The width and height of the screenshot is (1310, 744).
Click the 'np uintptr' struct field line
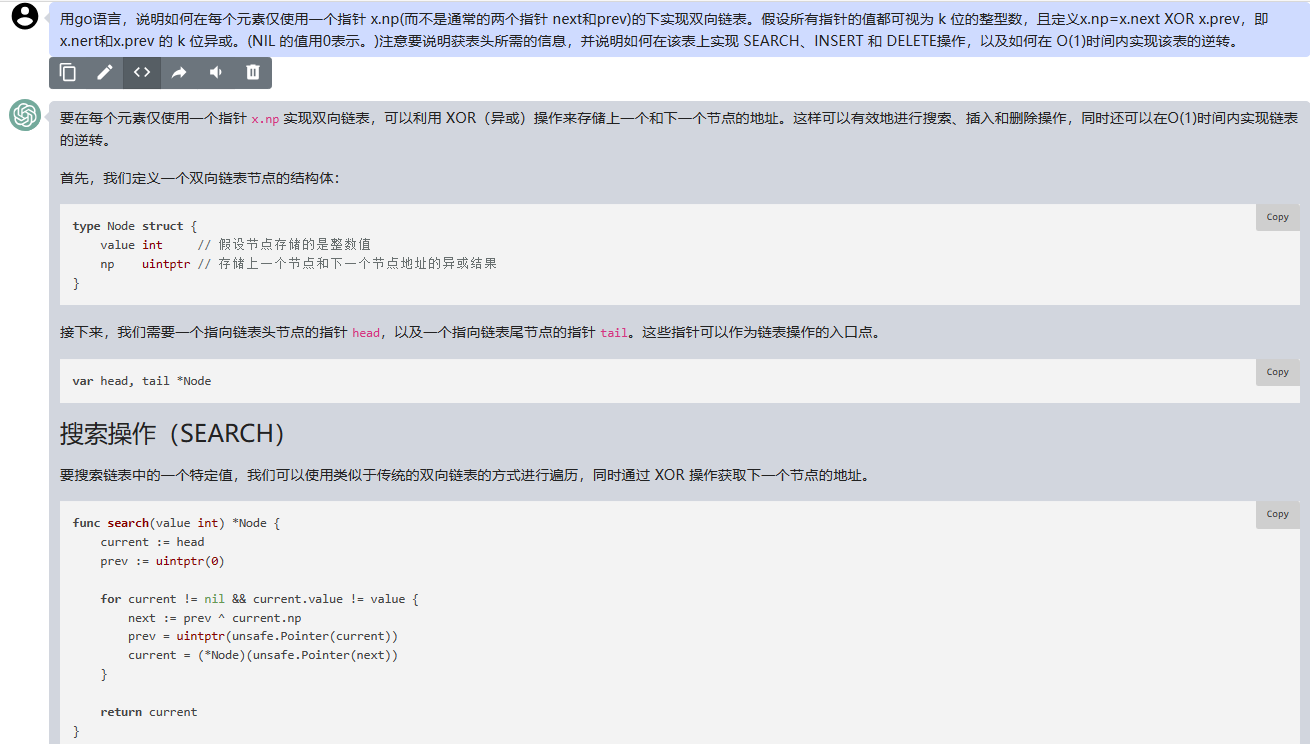pos(298,264)
